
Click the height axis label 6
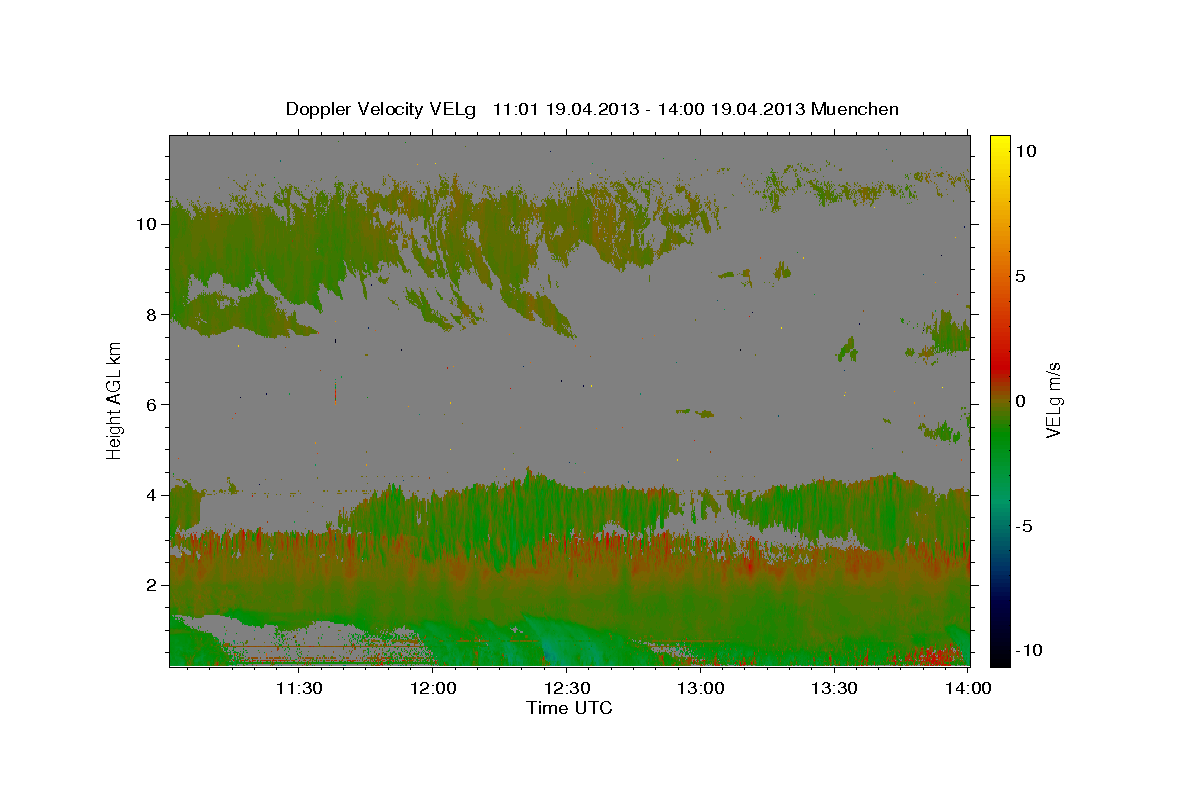pyautogui.click(x=152, y=404)
